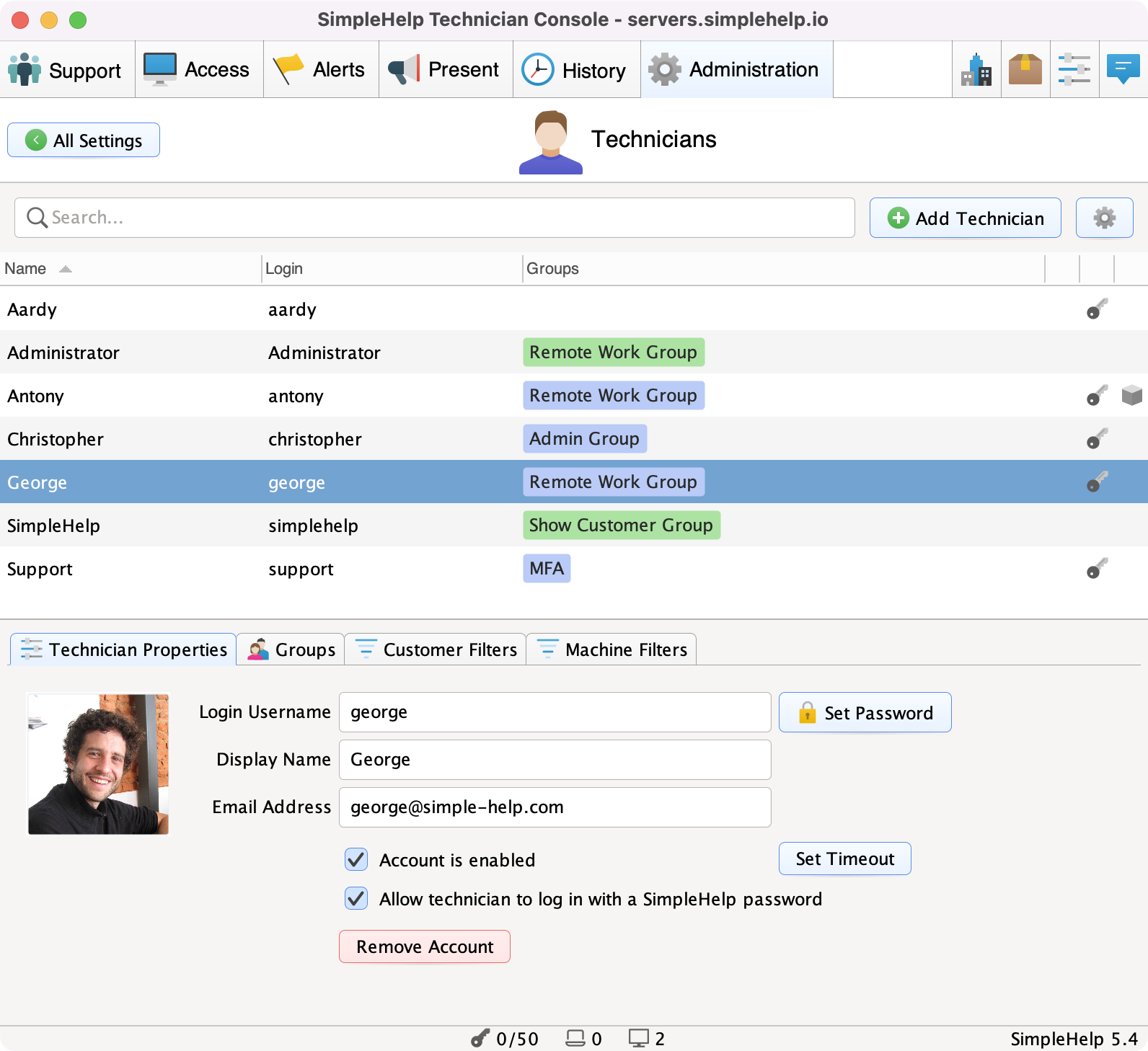Click George's Remote Work Group tag
Screen dimensions: 1148x1051
[x=614, y=482]
